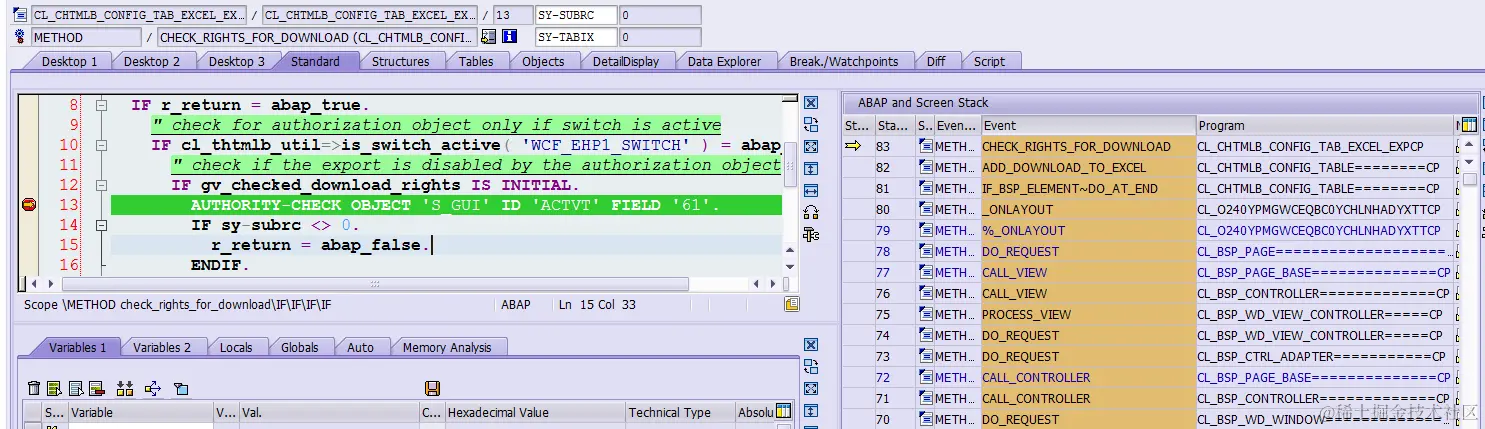Open the DetailDisplay tab
The height and width of the screenshot is (429, 1485).
tap(626, 61)
